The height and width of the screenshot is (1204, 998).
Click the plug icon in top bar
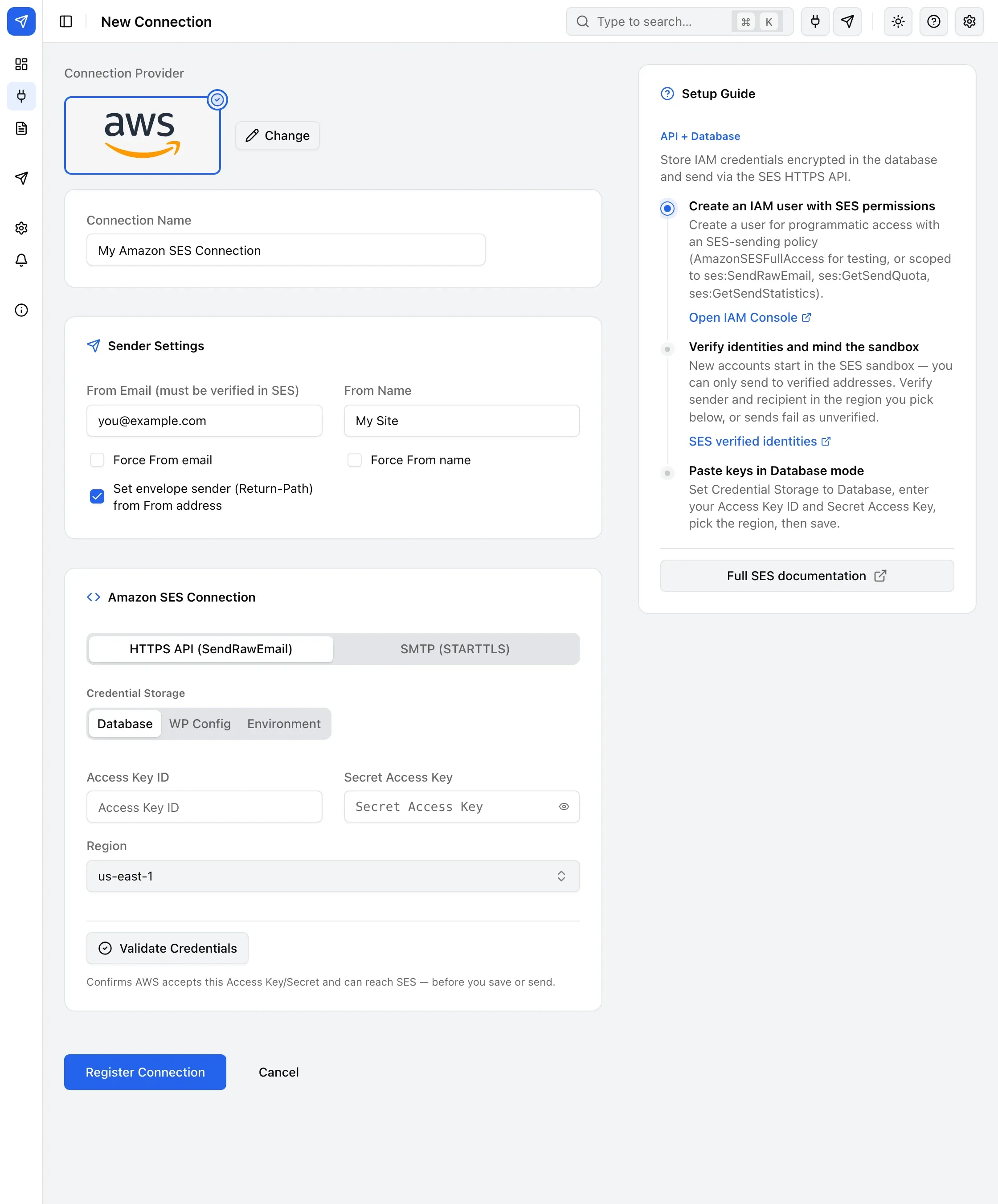click(x=814, y=21)
